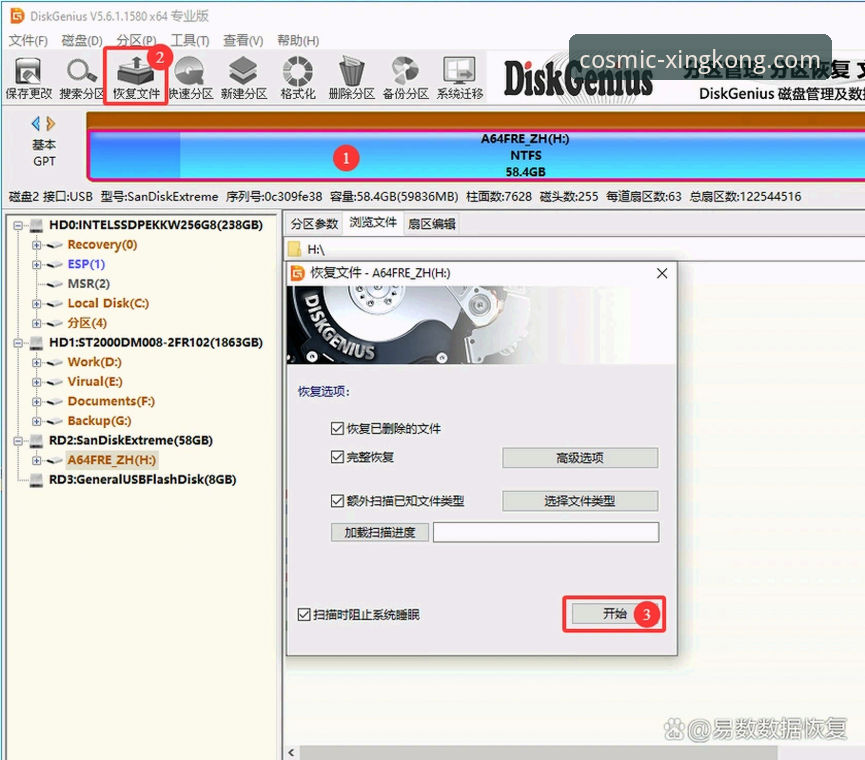Expand the ESP(1) partition node
The image size is (865, 760).
point(36,265)
